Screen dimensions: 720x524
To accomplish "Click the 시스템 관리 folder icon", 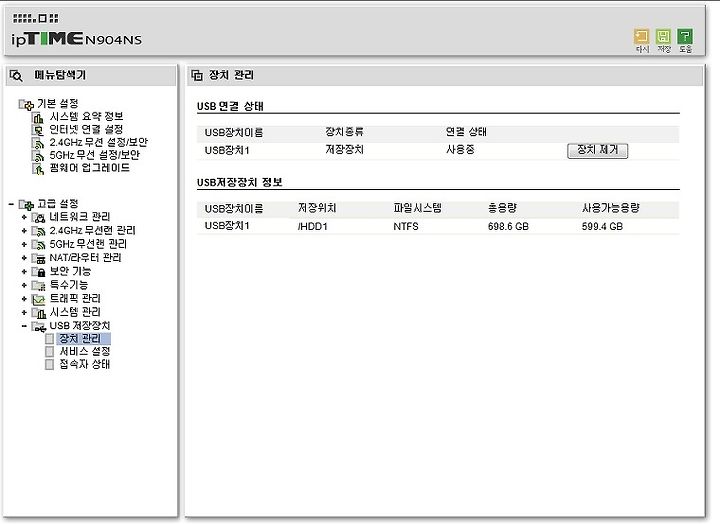I will point(38,313).
